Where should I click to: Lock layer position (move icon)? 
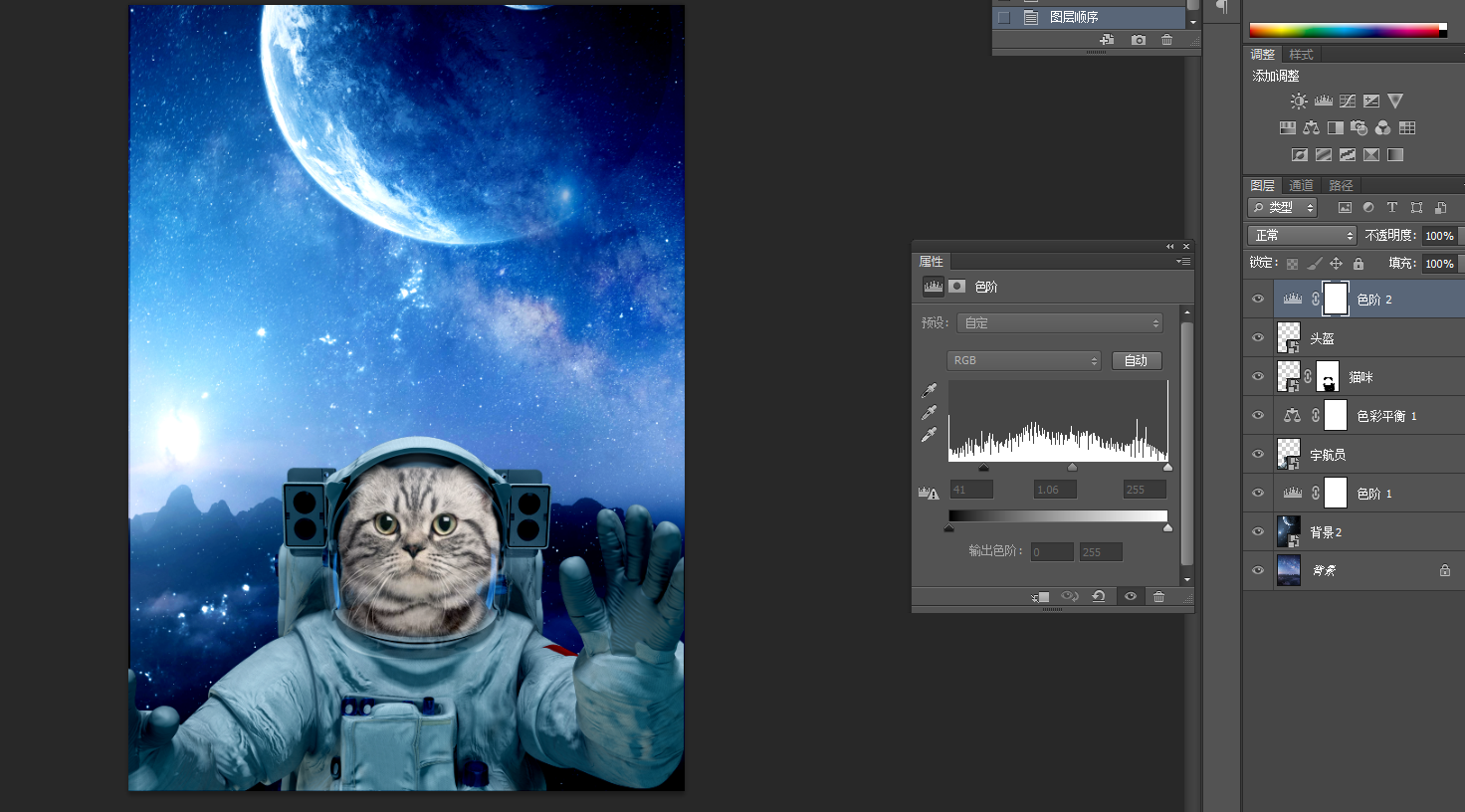[1337, 264]
